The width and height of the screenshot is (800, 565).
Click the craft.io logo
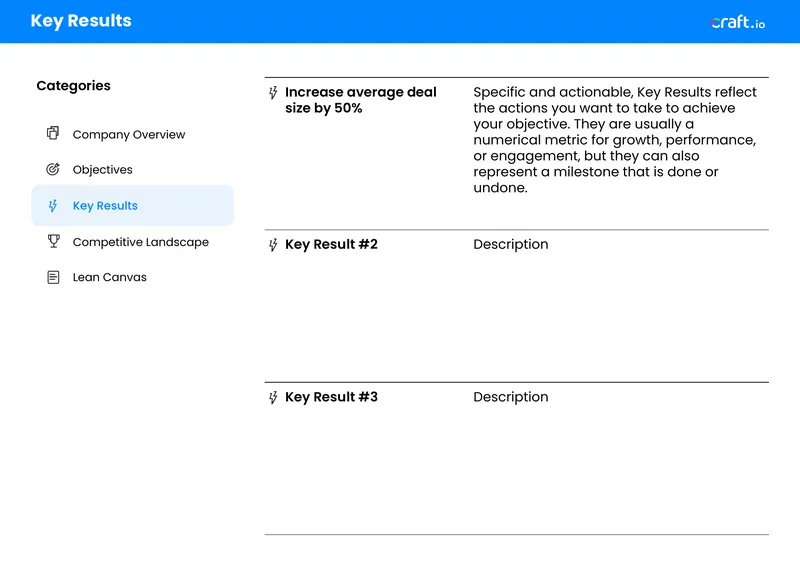click(738, 22)
